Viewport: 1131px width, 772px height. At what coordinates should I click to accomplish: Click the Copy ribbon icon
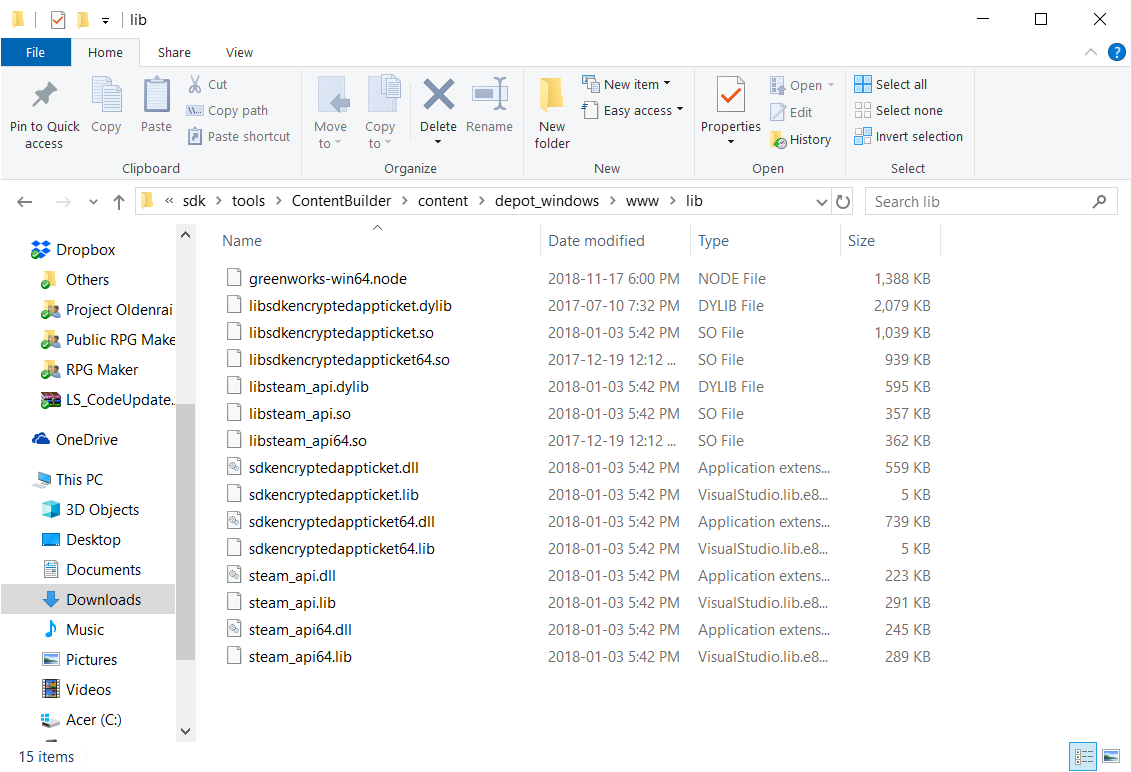106,95
